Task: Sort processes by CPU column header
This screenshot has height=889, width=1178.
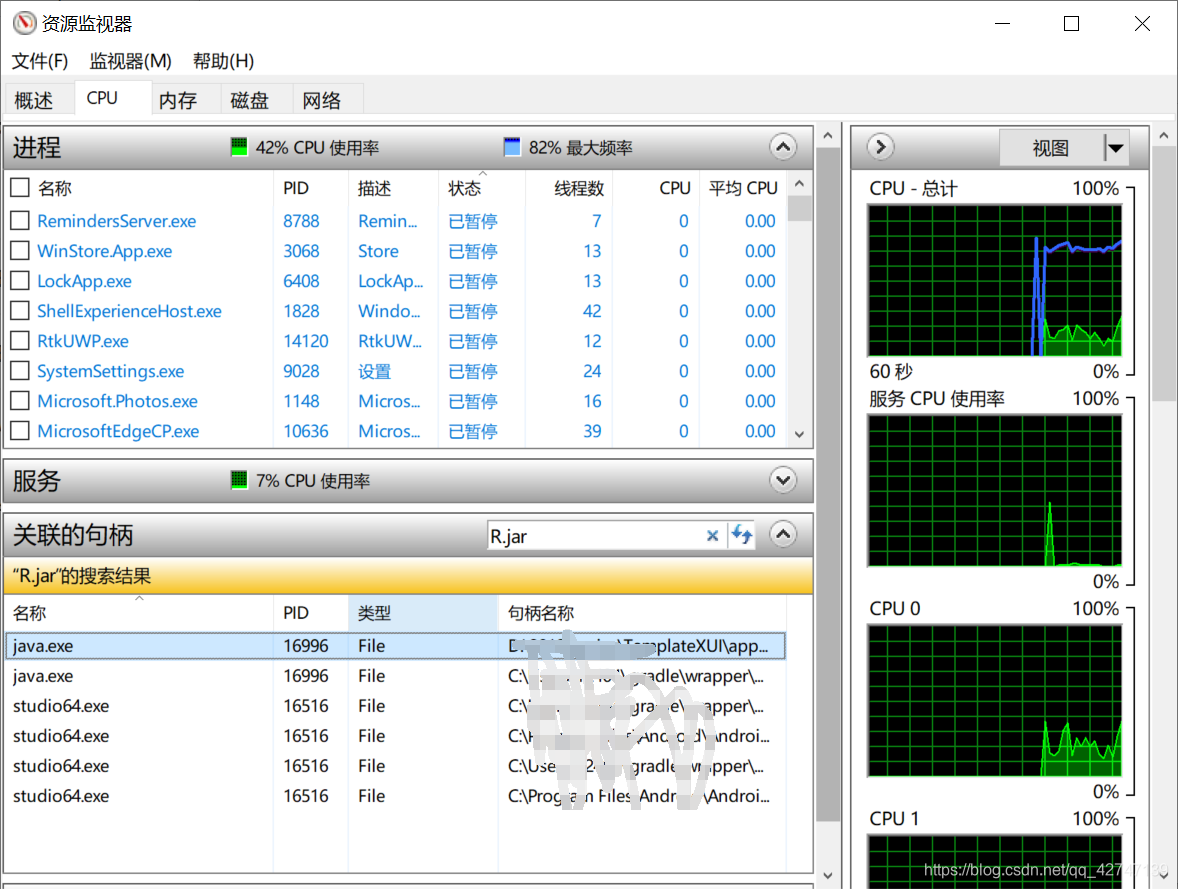Action: click(x=657, y=188)
